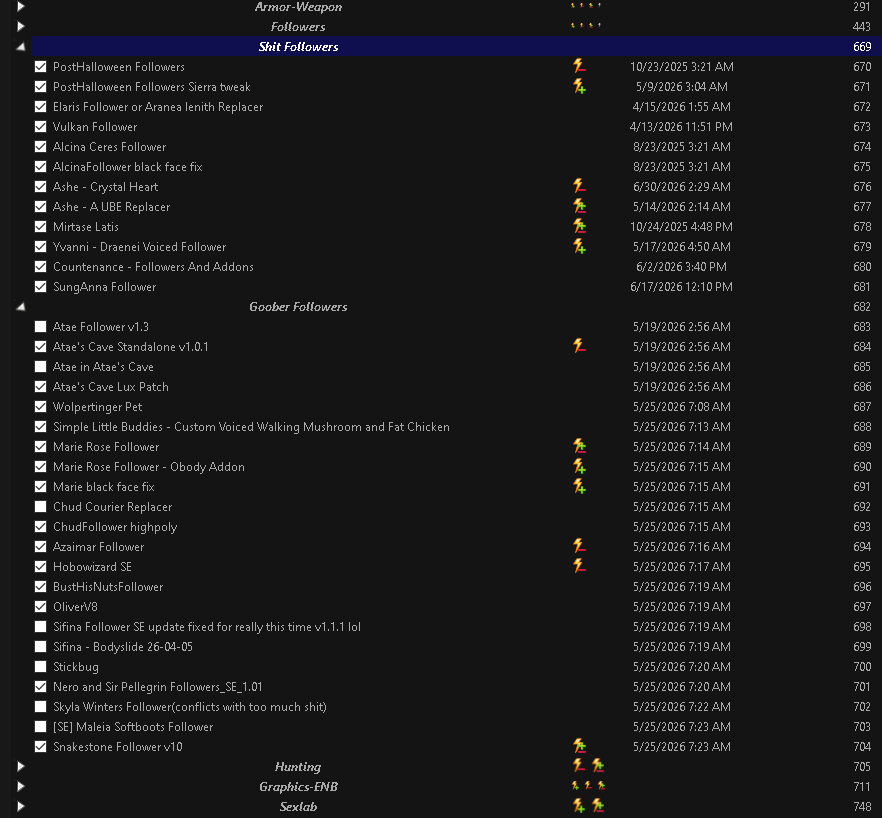The image size is (882, 818).
Task: Enable the Chud Courier Replacer mod
Action: (x=40, y=507)
